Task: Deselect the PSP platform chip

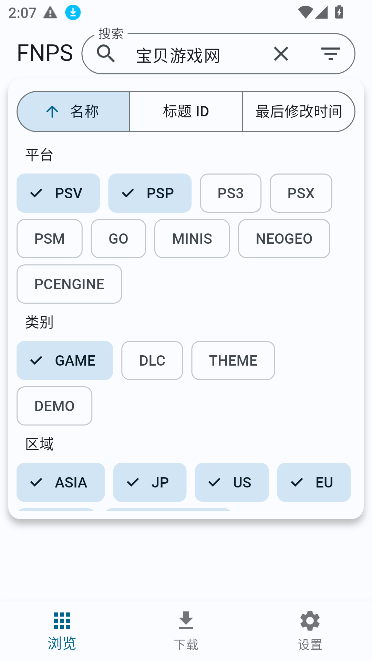Action: pos(150,193)
